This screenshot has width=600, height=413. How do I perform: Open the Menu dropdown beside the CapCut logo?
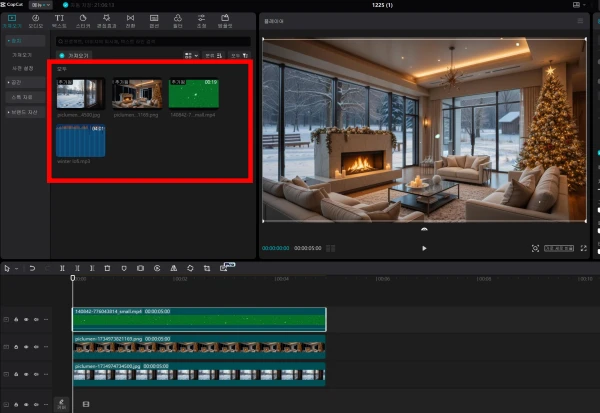click(x=41, y=5)
